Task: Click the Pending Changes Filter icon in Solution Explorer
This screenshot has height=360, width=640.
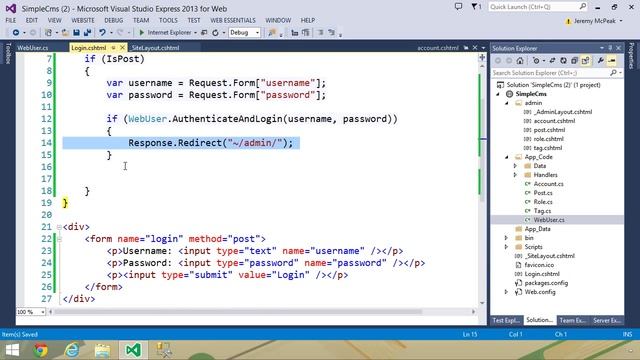Action: 536,60
